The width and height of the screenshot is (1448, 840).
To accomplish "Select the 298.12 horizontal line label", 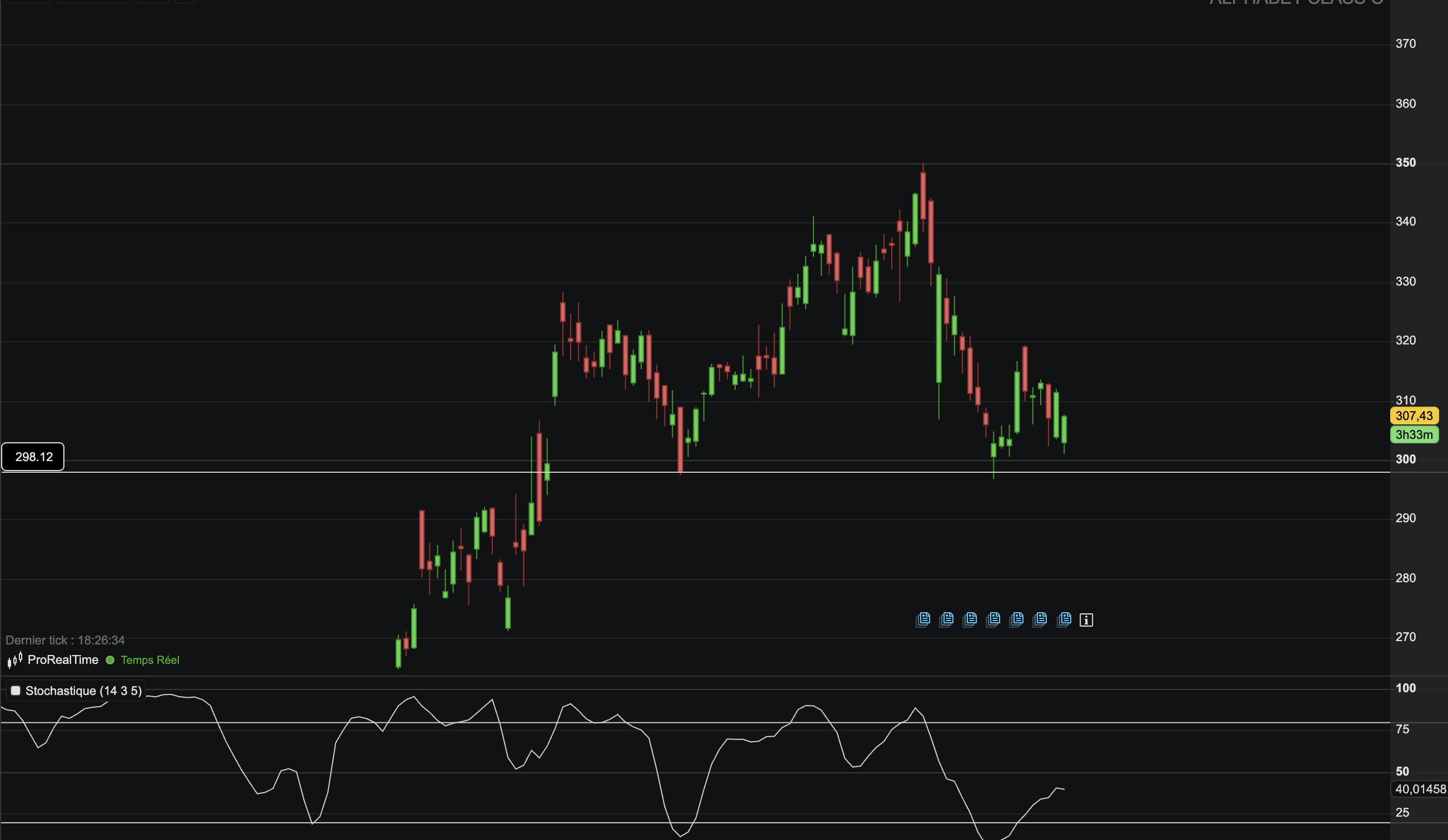I will [33, 457].
